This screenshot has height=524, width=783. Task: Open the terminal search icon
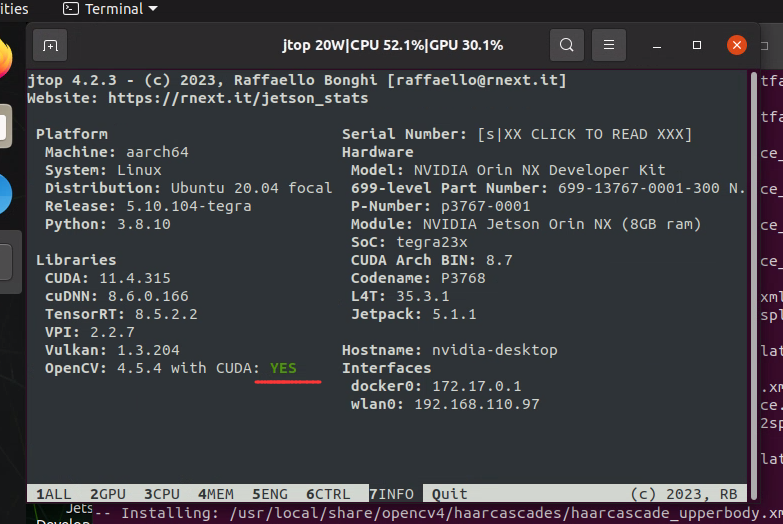point(566,45)
